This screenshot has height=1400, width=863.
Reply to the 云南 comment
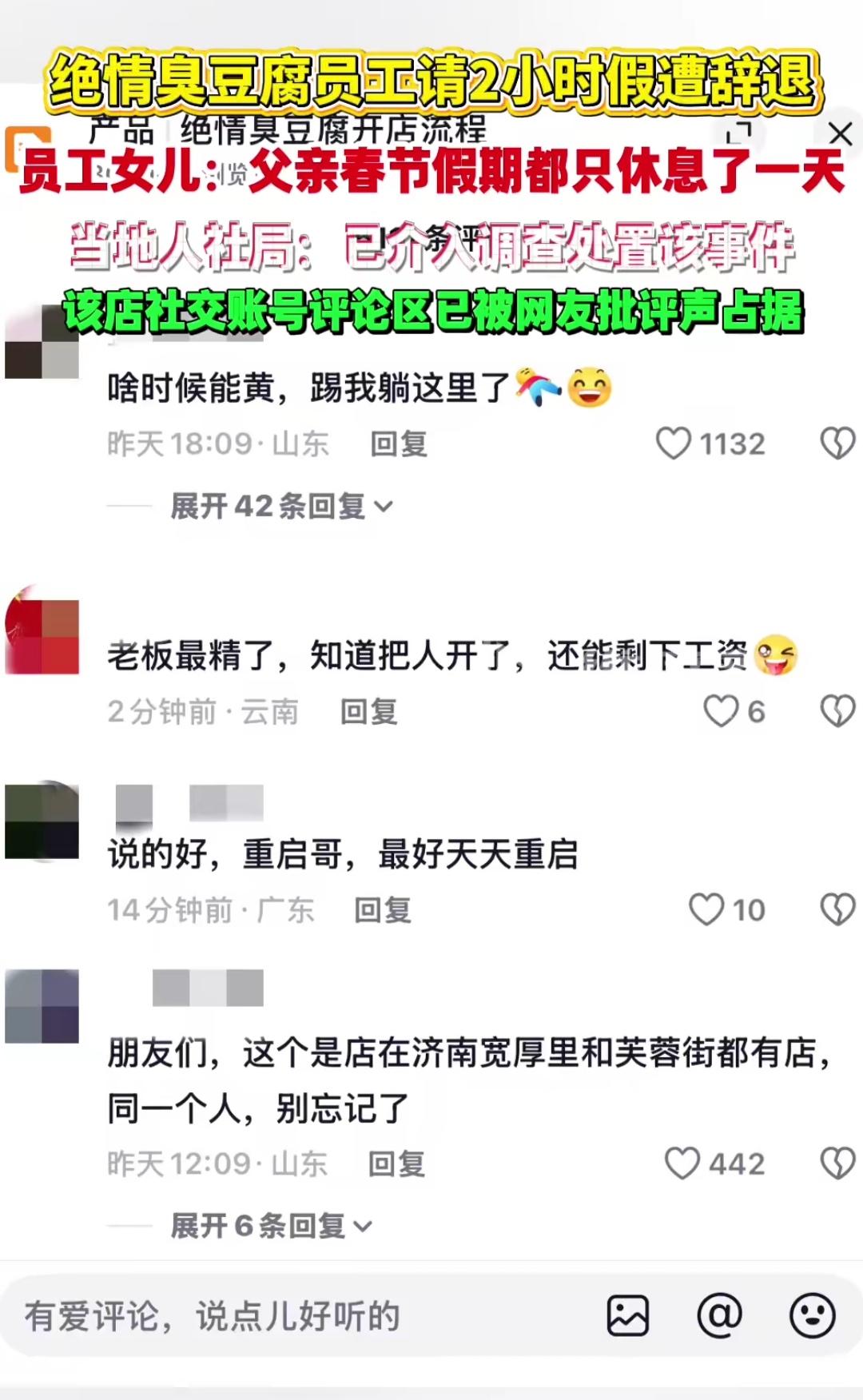pyautogui.click(x=369, y=711)
